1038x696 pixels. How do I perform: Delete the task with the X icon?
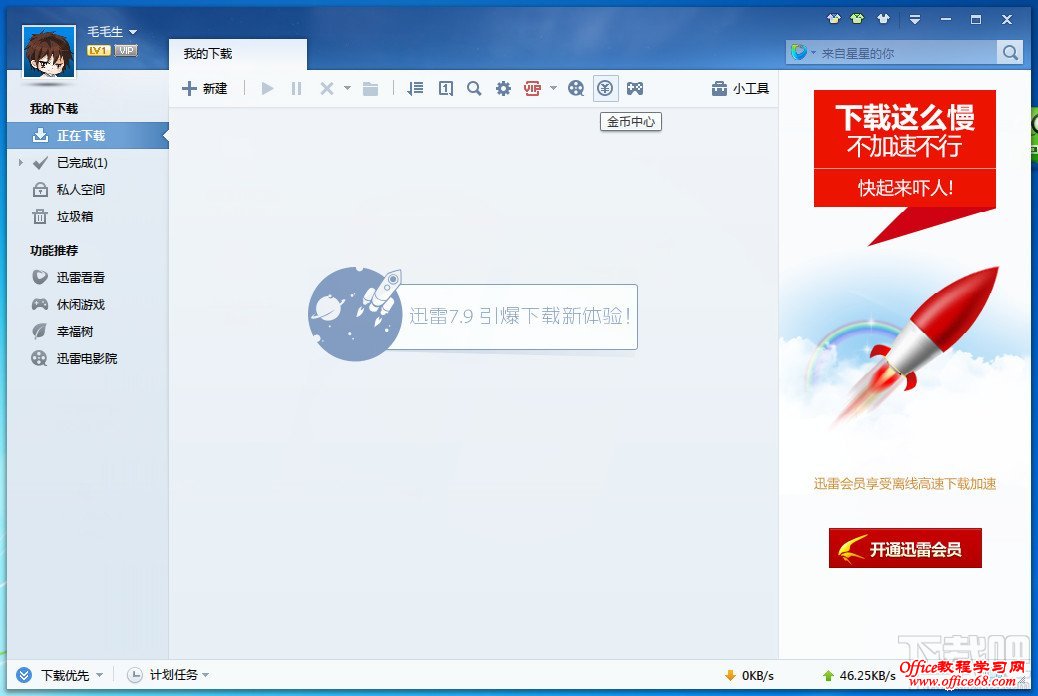click(x=326, y=88)
